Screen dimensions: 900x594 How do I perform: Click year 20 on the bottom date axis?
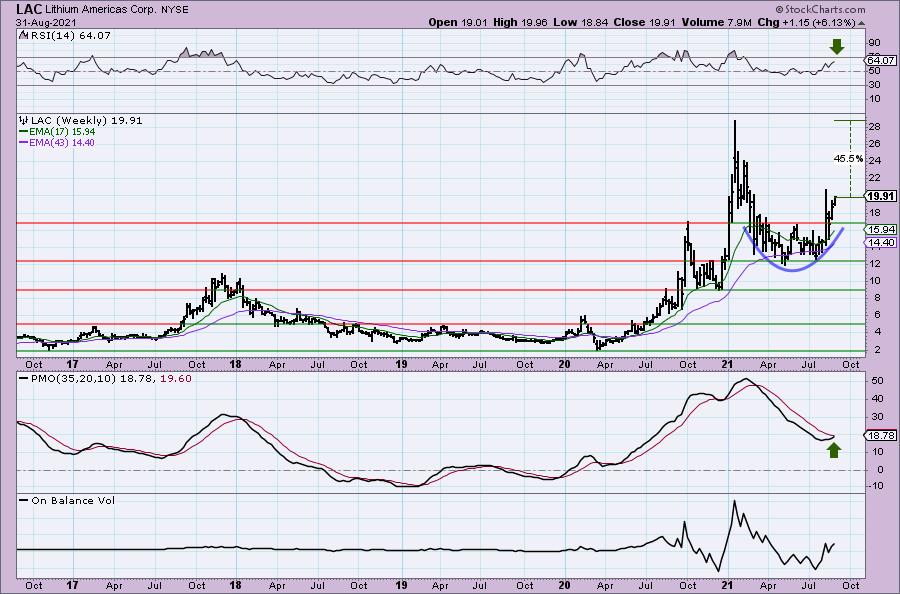[x=565, y=585]
